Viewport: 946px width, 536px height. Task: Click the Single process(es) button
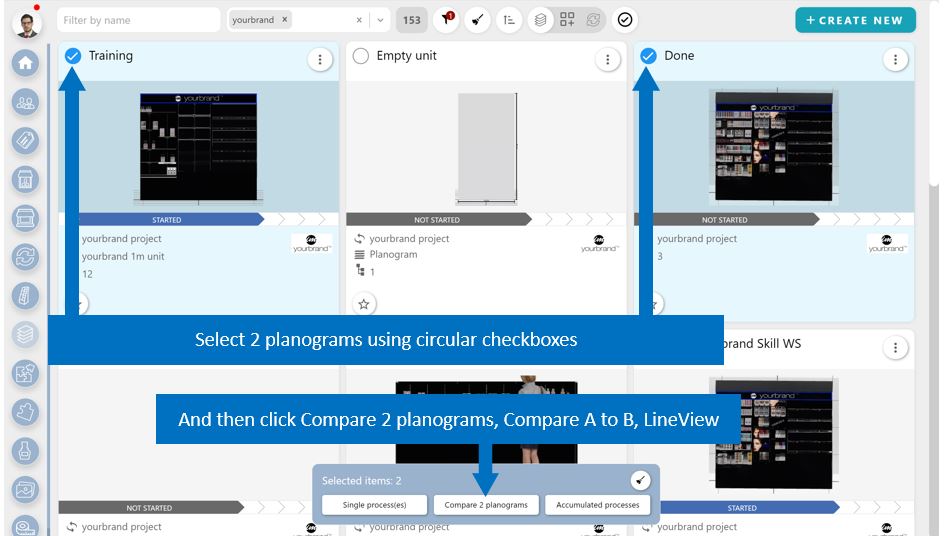(x=374, y=505)
